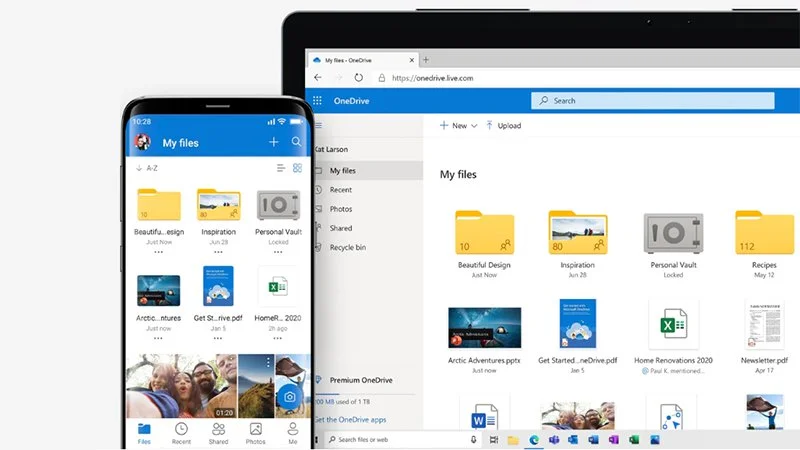Open more options under HomeR... 2020 on phone

[278, 338]
